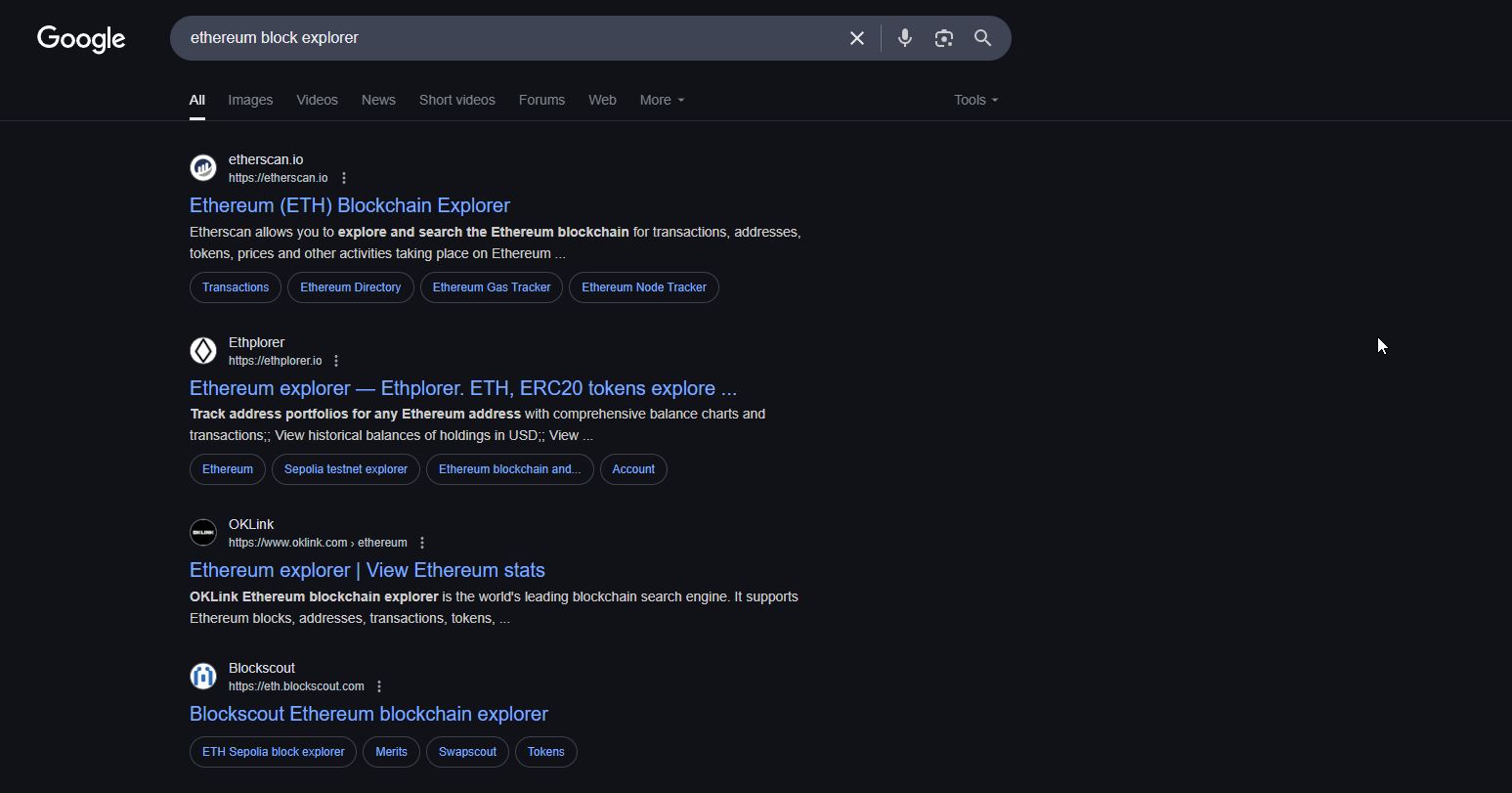The height and width of the screenshot is (793, 1512).
Task: Open more options for etherscan.io result
Action: pyautogui.click(x=344, y=178)
